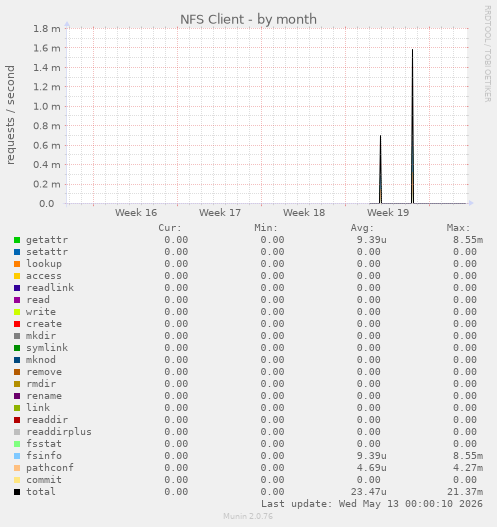Click the Munin 2.0.76 footer text
This screenshot has height=527, width=497.
click(248, 516)
